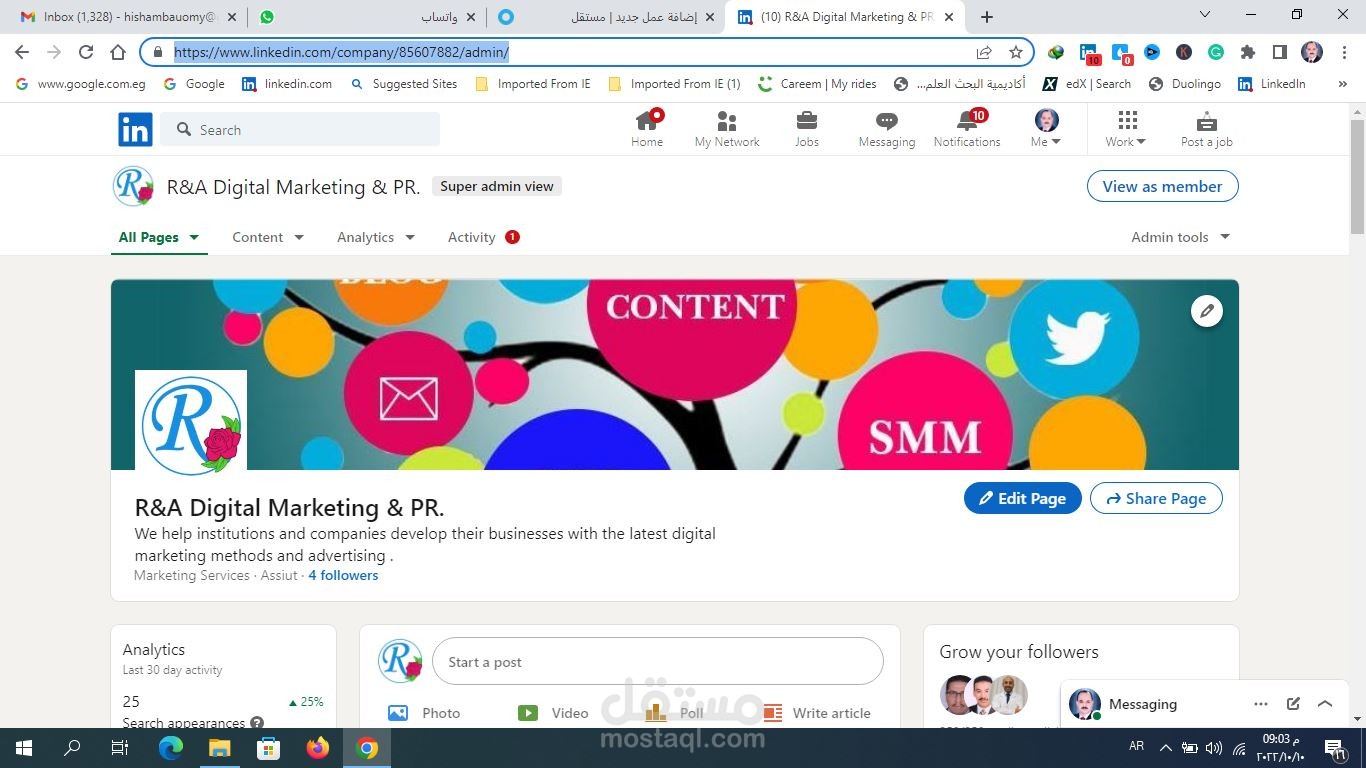1366x768 pixels.
Task: Expand the Work apps grid menu
Action: (x=1127, y=129)
